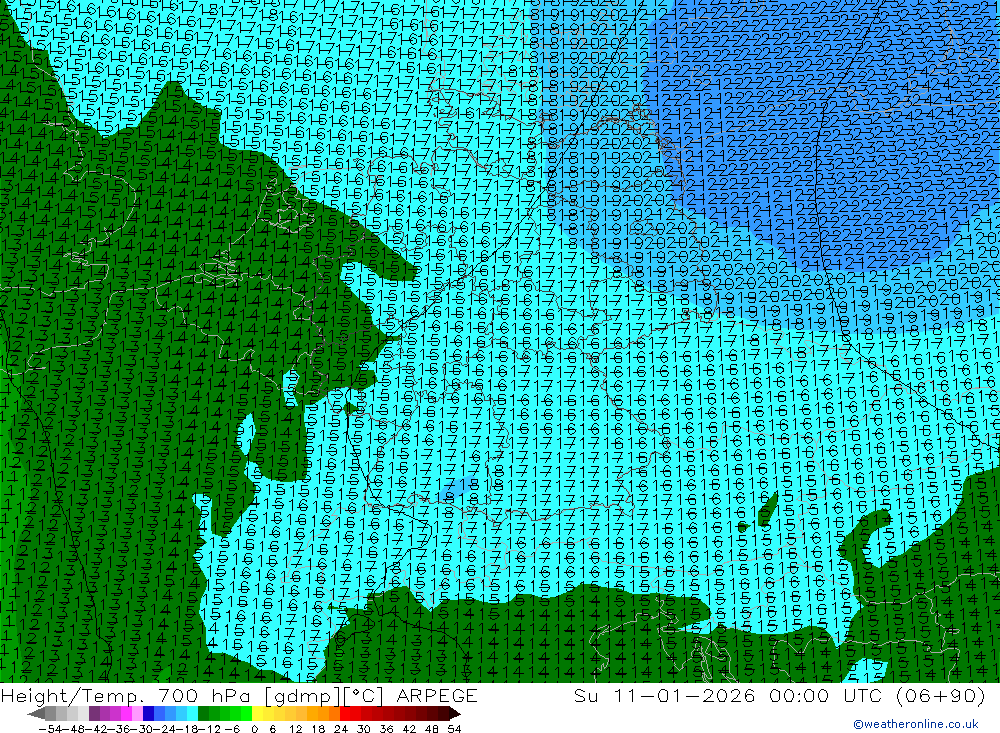Click the '36' value on the temperature scale
Screen dimensions: 1000x733
[x=386, y=729]
